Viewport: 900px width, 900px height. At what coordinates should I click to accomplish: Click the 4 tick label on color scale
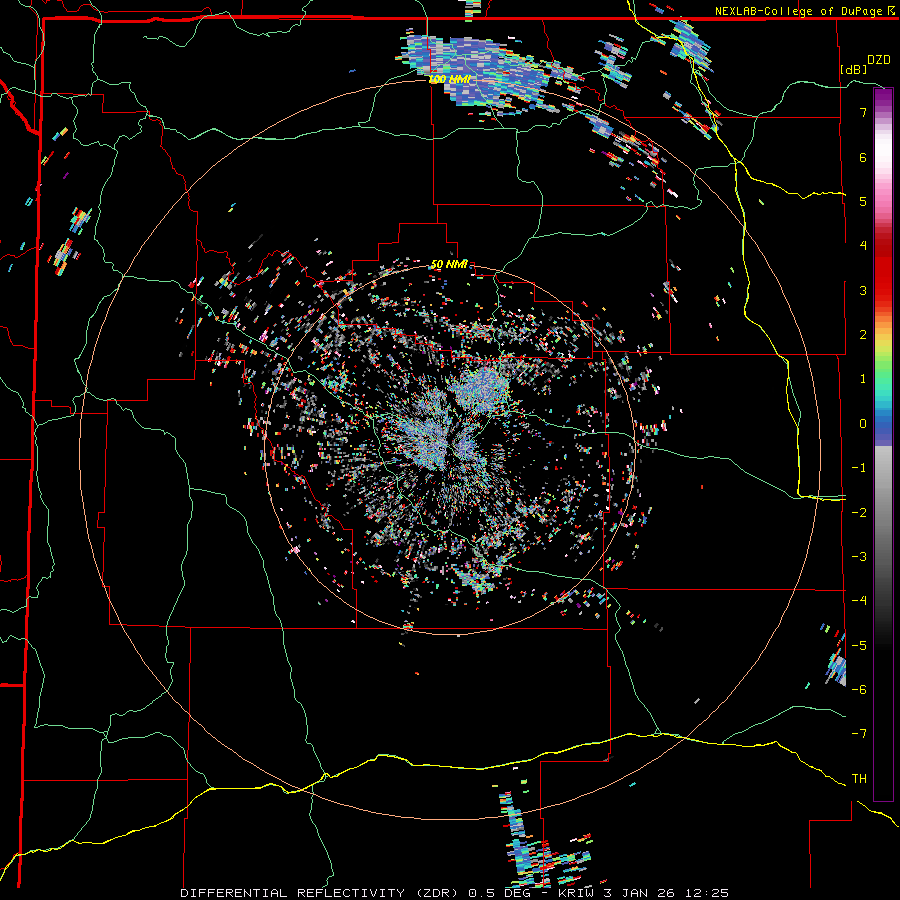(863, 246)
